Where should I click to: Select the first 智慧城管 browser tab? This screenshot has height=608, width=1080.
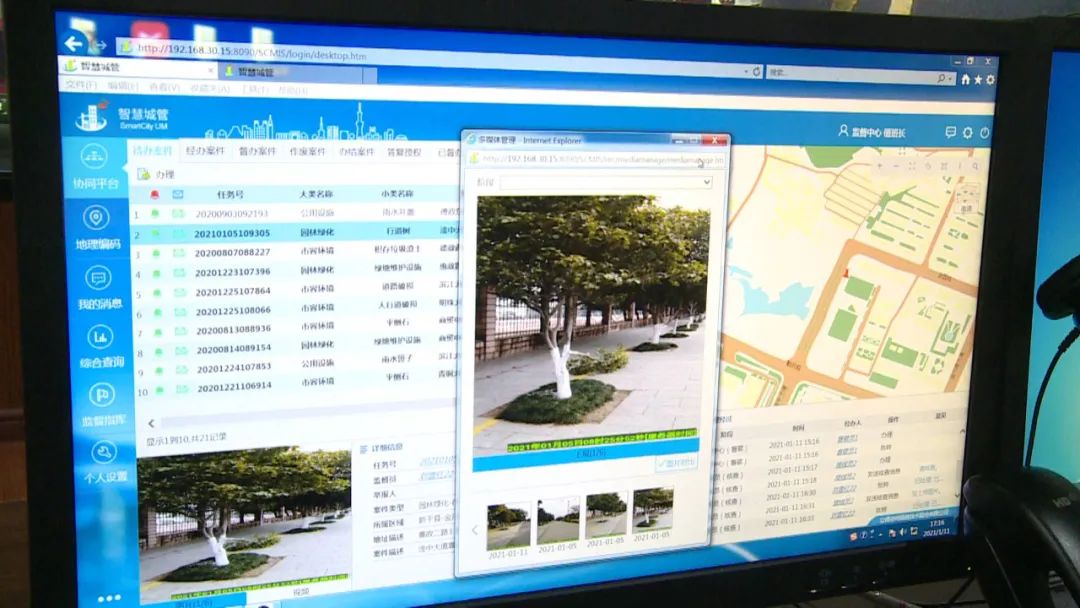pos(138,67)
